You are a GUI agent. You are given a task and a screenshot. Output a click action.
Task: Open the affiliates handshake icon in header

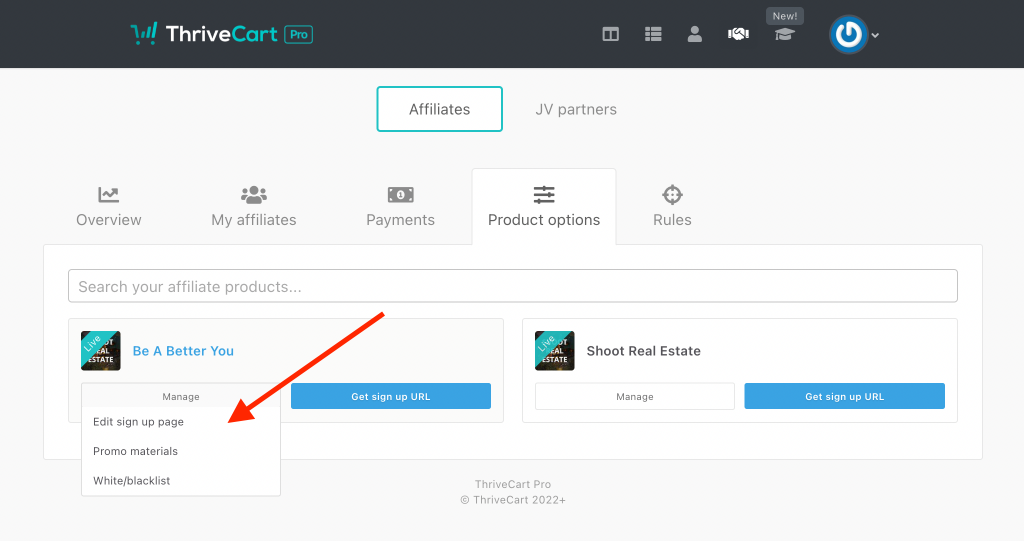click(x=738, y=34)
